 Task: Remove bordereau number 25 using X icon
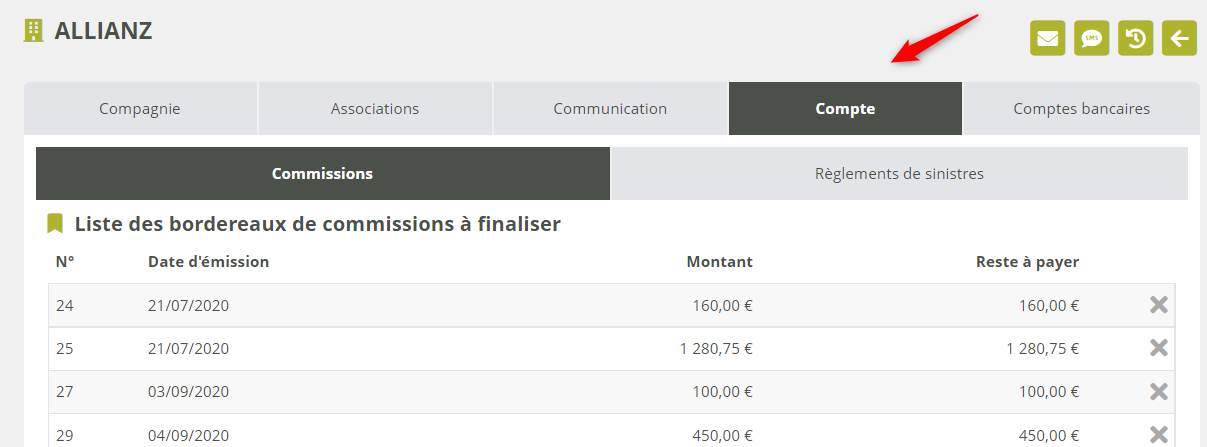[1158, 348]
